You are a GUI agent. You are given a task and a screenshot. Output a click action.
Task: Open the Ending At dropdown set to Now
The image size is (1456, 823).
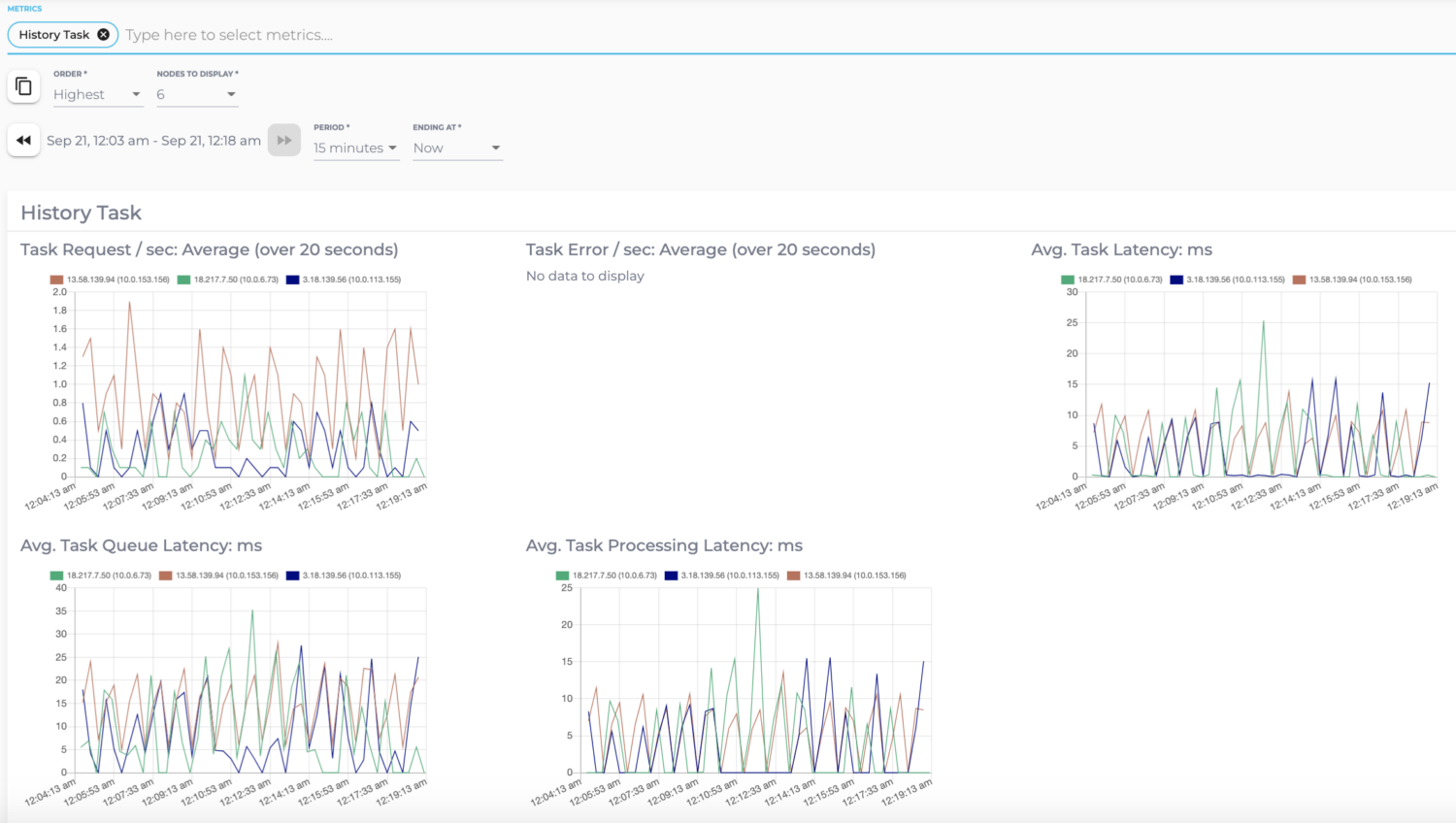[x=456, y=148]
